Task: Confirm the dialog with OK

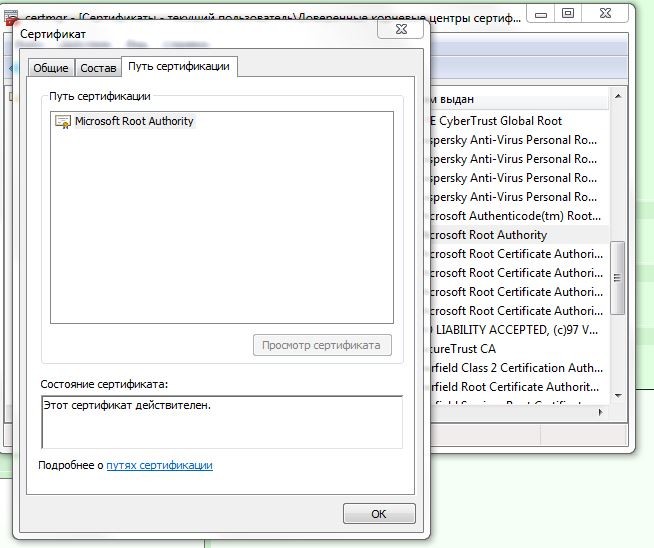Action: tap(379, 514)
